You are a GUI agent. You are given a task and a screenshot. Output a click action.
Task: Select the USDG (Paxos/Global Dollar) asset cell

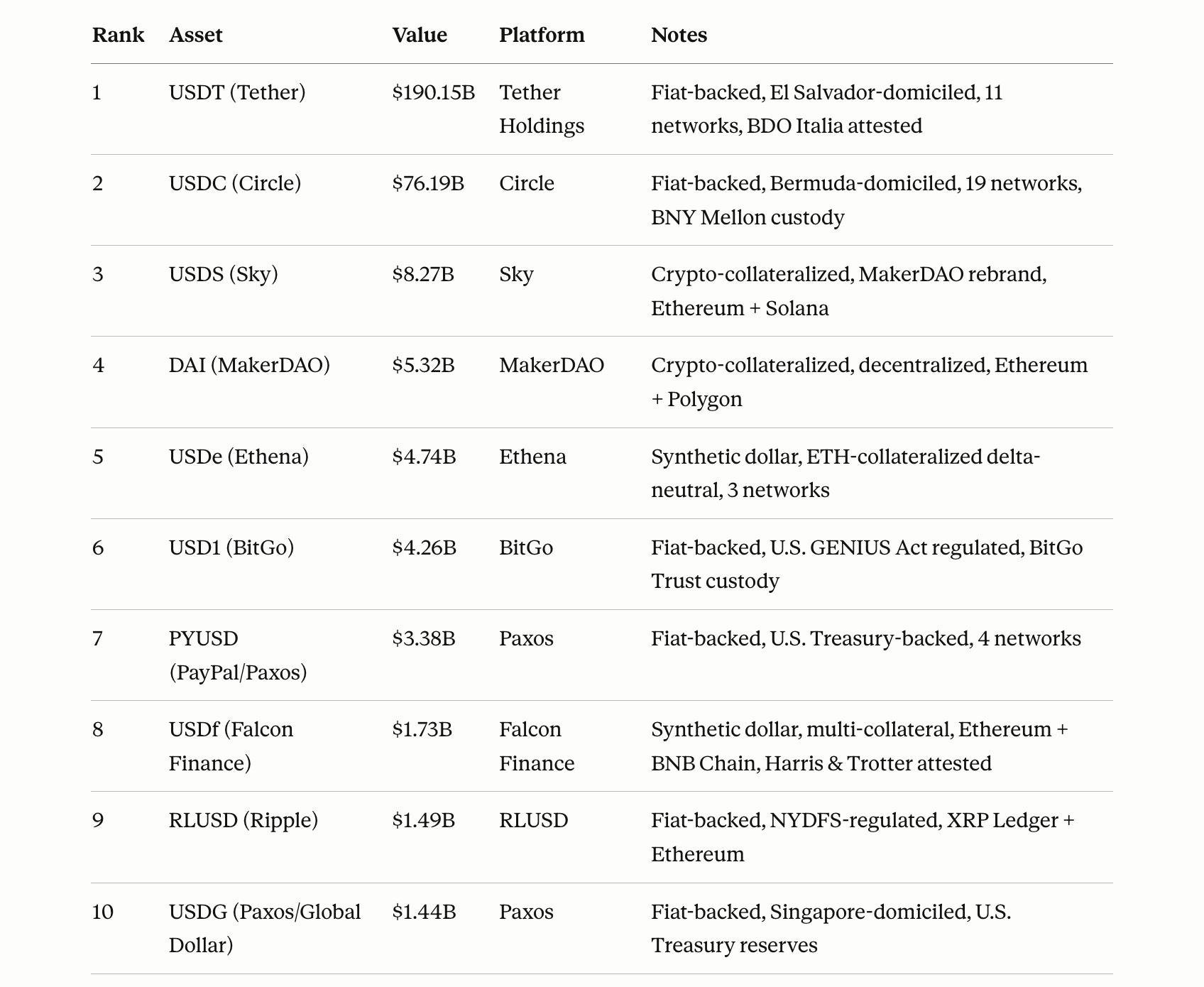pyautogui.click(x=264, y=928)
